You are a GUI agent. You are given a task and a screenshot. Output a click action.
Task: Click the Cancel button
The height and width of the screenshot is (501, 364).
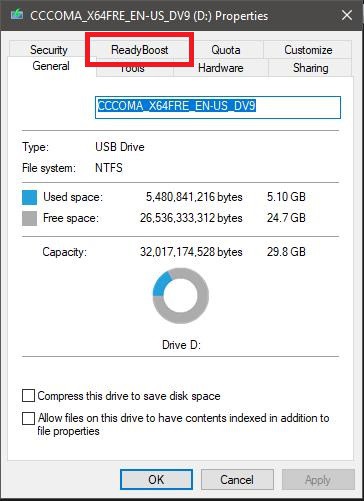pos(237,480)
